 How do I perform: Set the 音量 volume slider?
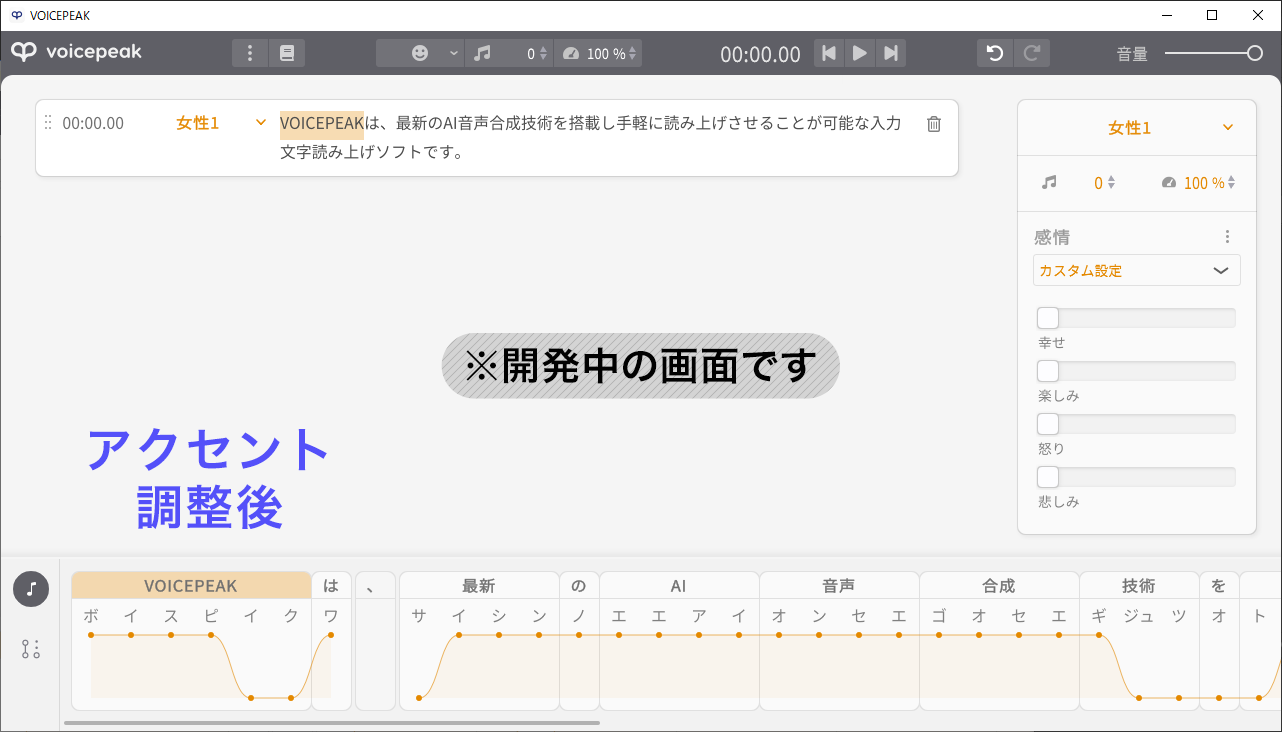(1213, 53)
